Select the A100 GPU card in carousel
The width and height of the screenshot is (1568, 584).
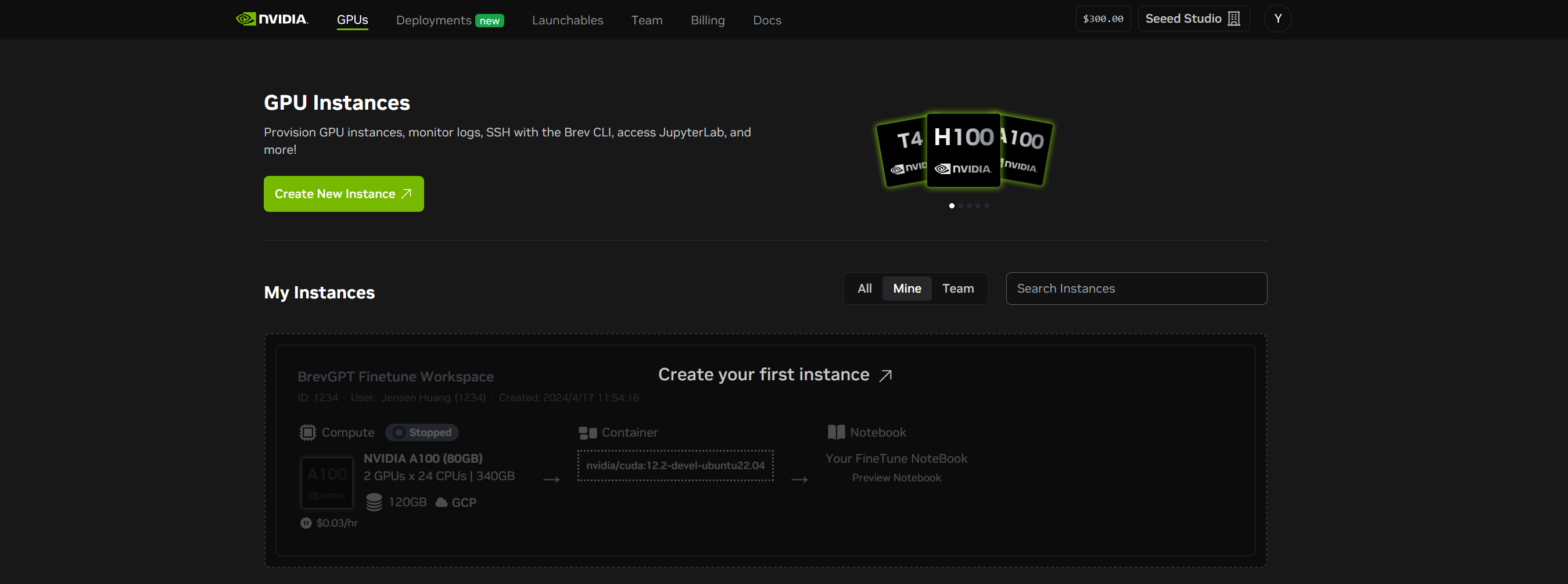1027,151
